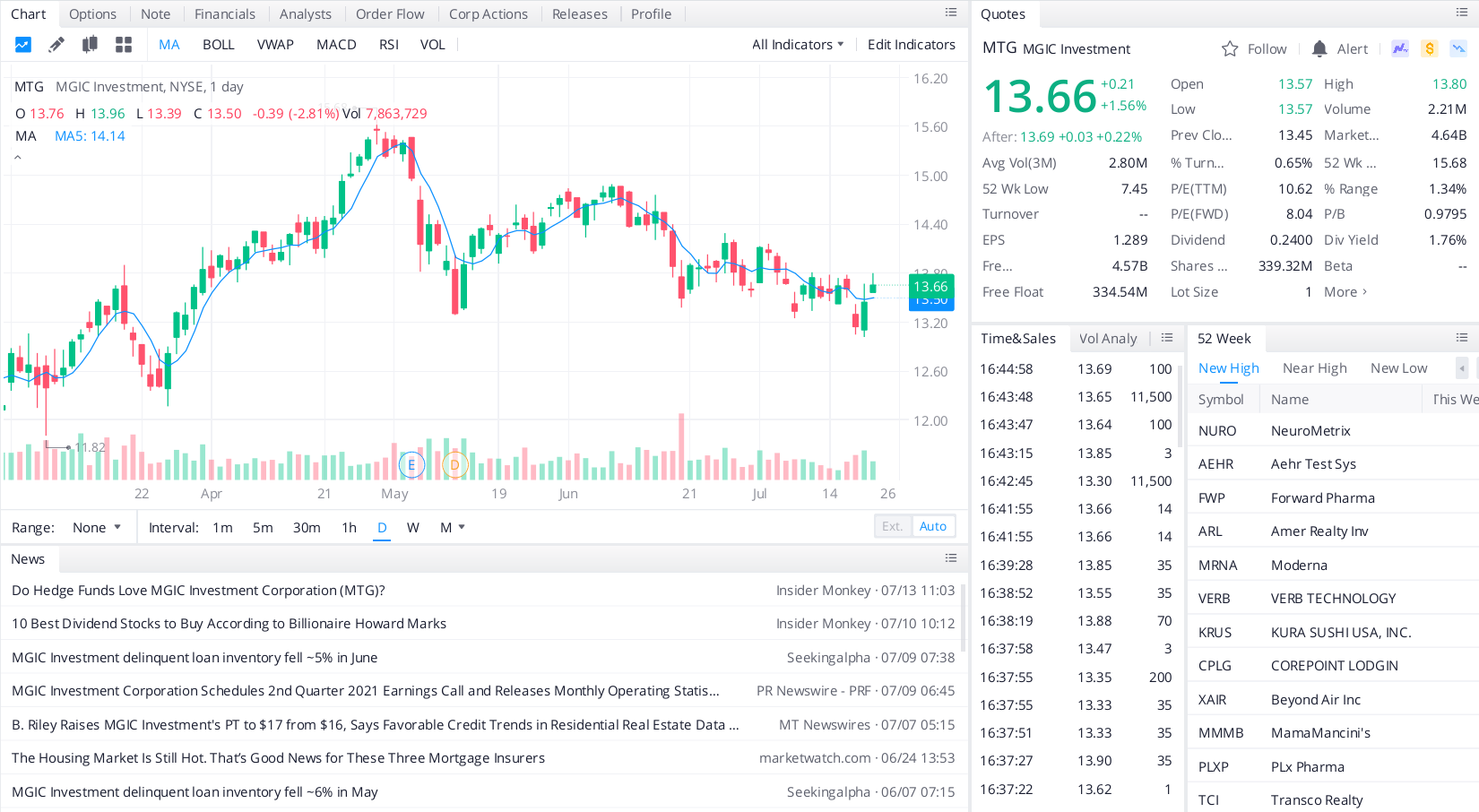Open news '10 Best Dividend Stocks to Buy'
This screenshot has height=812, width=1479.
(229, 624)
